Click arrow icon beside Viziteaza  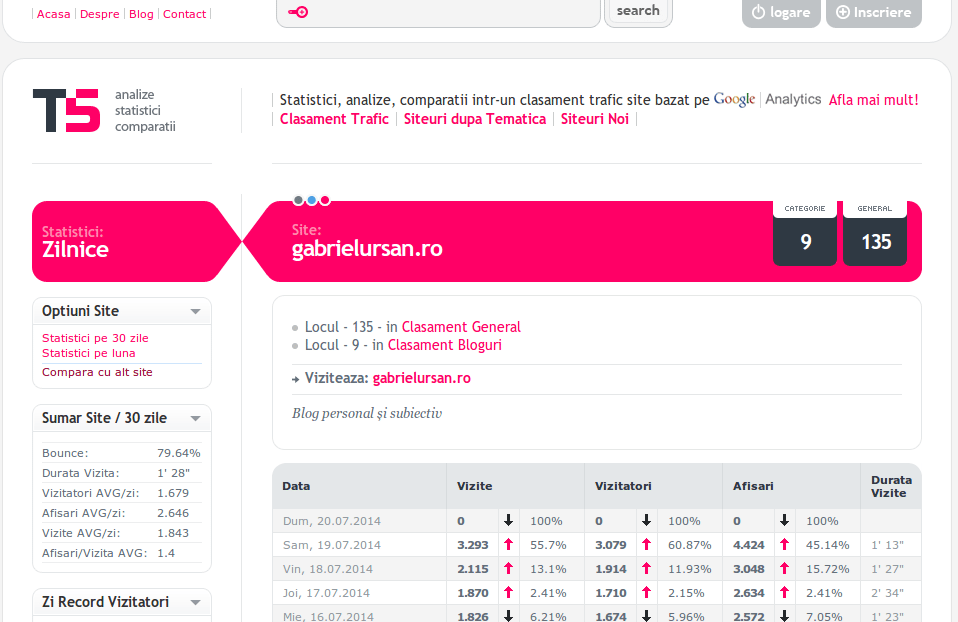click(x=296, y=379)
